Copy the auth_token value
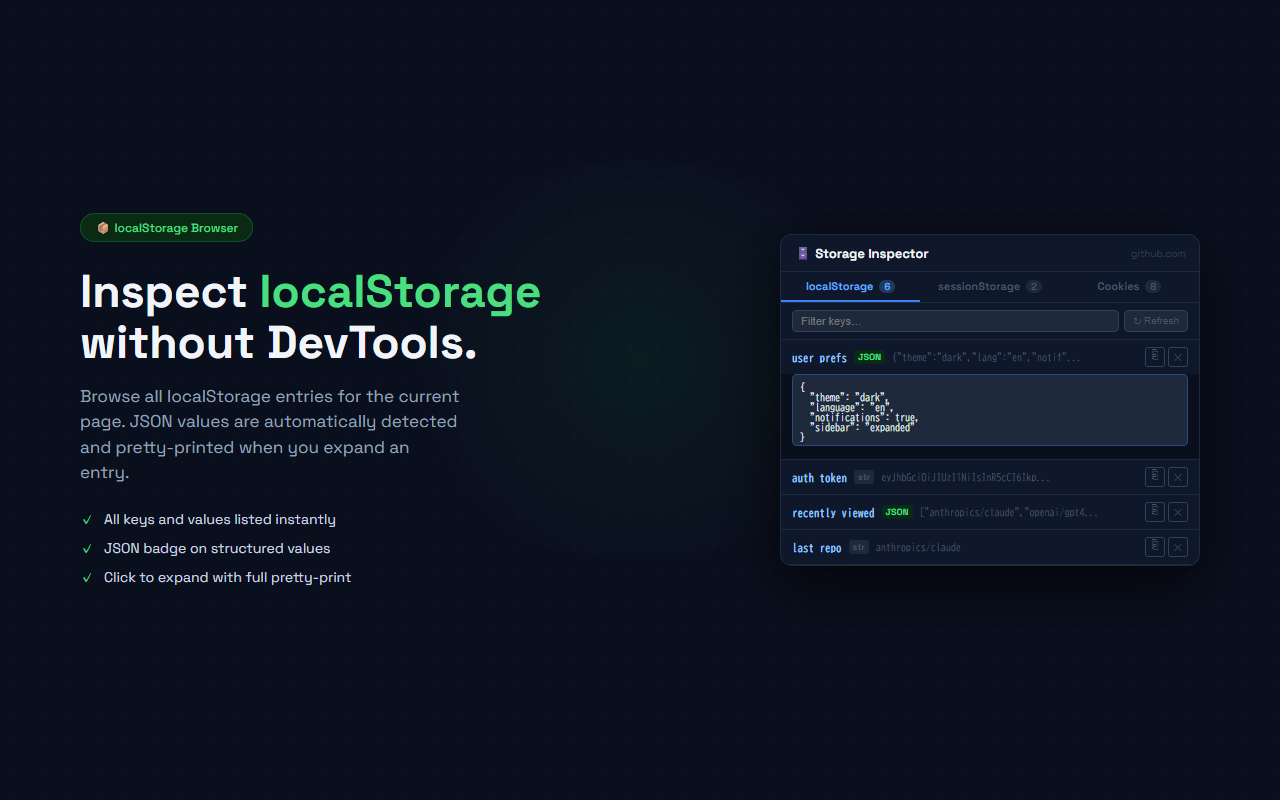The height and width of the screenshot is (800, 1280). 1155,477
